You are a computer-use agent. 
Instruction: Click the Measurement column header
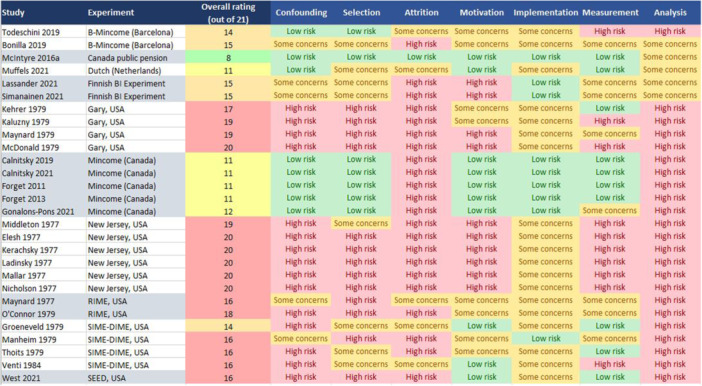tap(610, 13)
